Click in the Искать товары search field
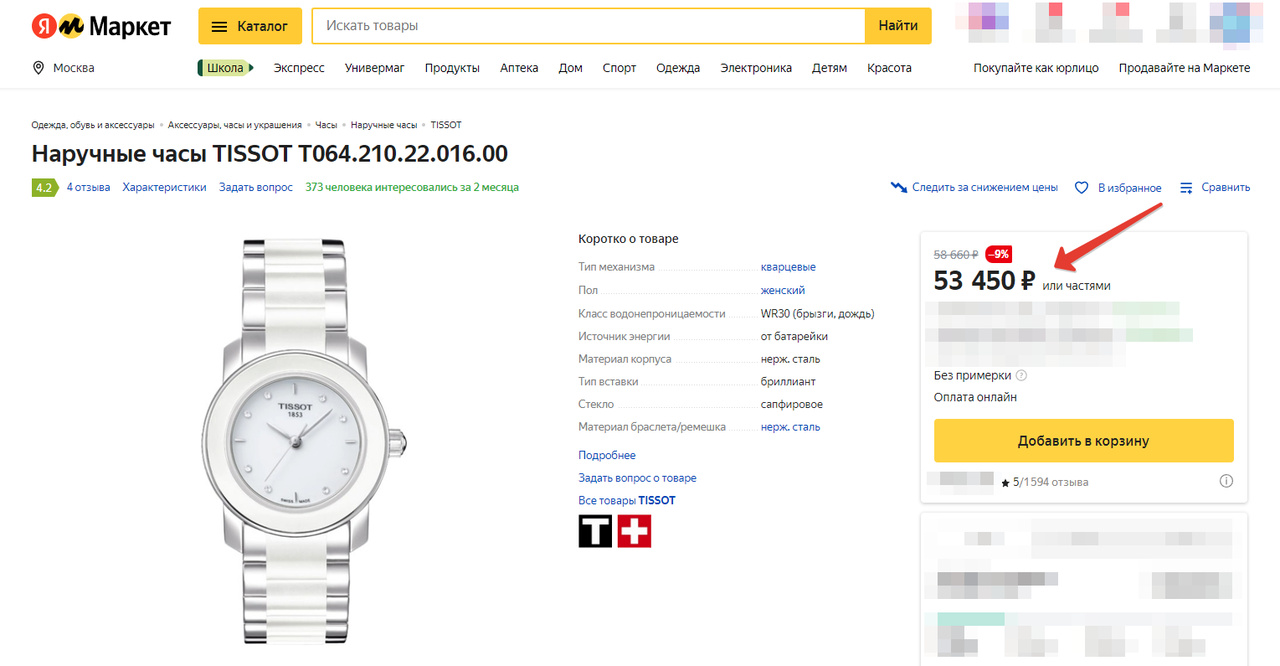 [588, 26]
